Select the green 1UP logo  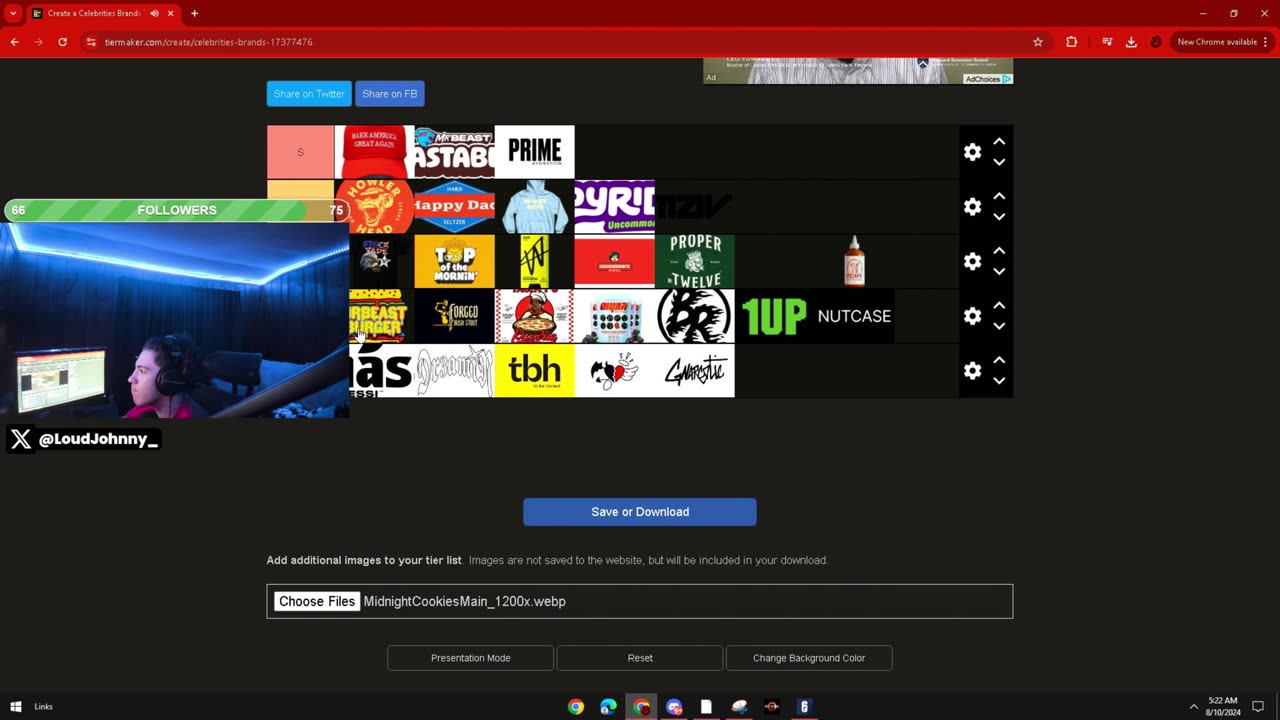tap(774, 316)
